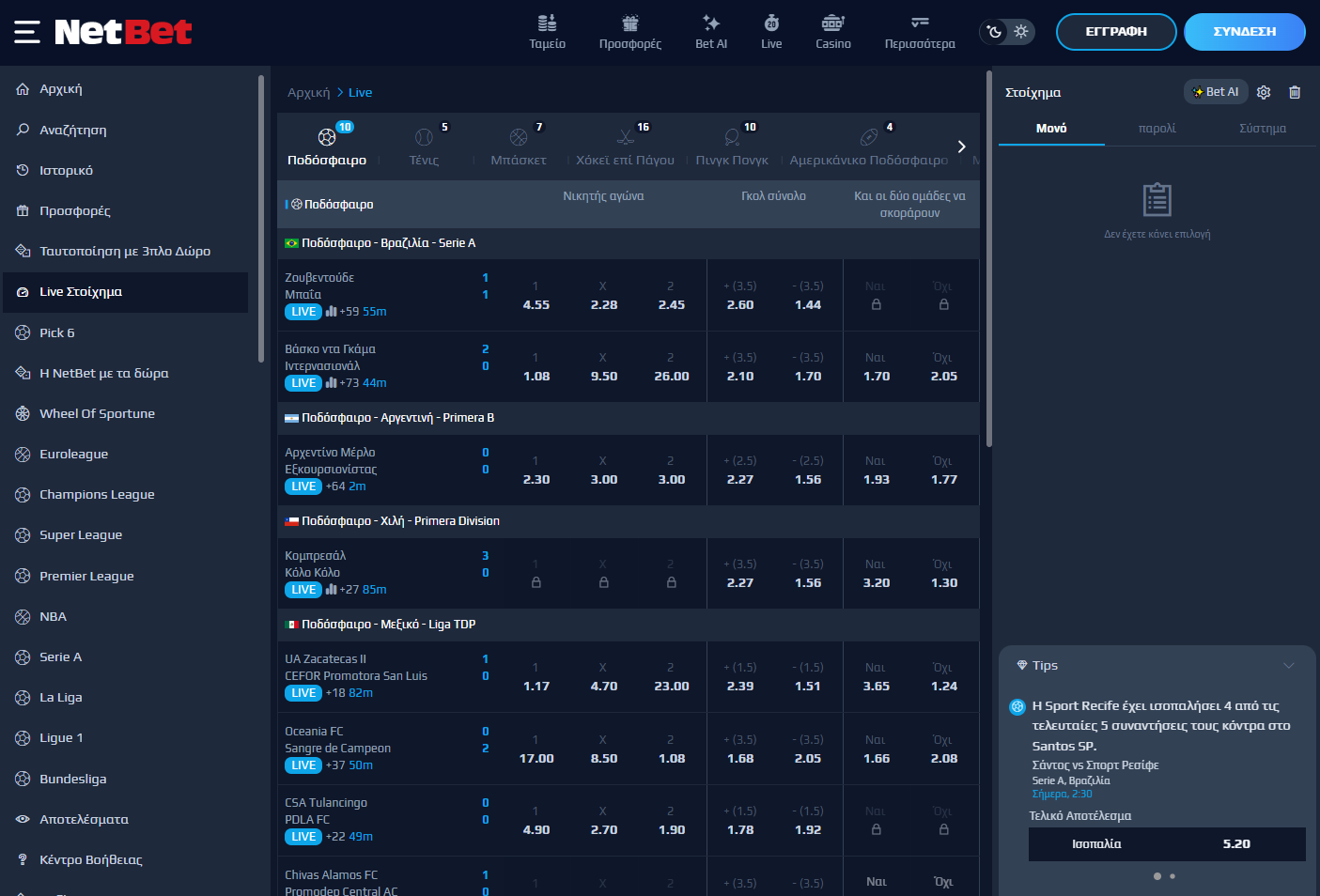Open bet slip settings gear

(x=1264, y=92)
